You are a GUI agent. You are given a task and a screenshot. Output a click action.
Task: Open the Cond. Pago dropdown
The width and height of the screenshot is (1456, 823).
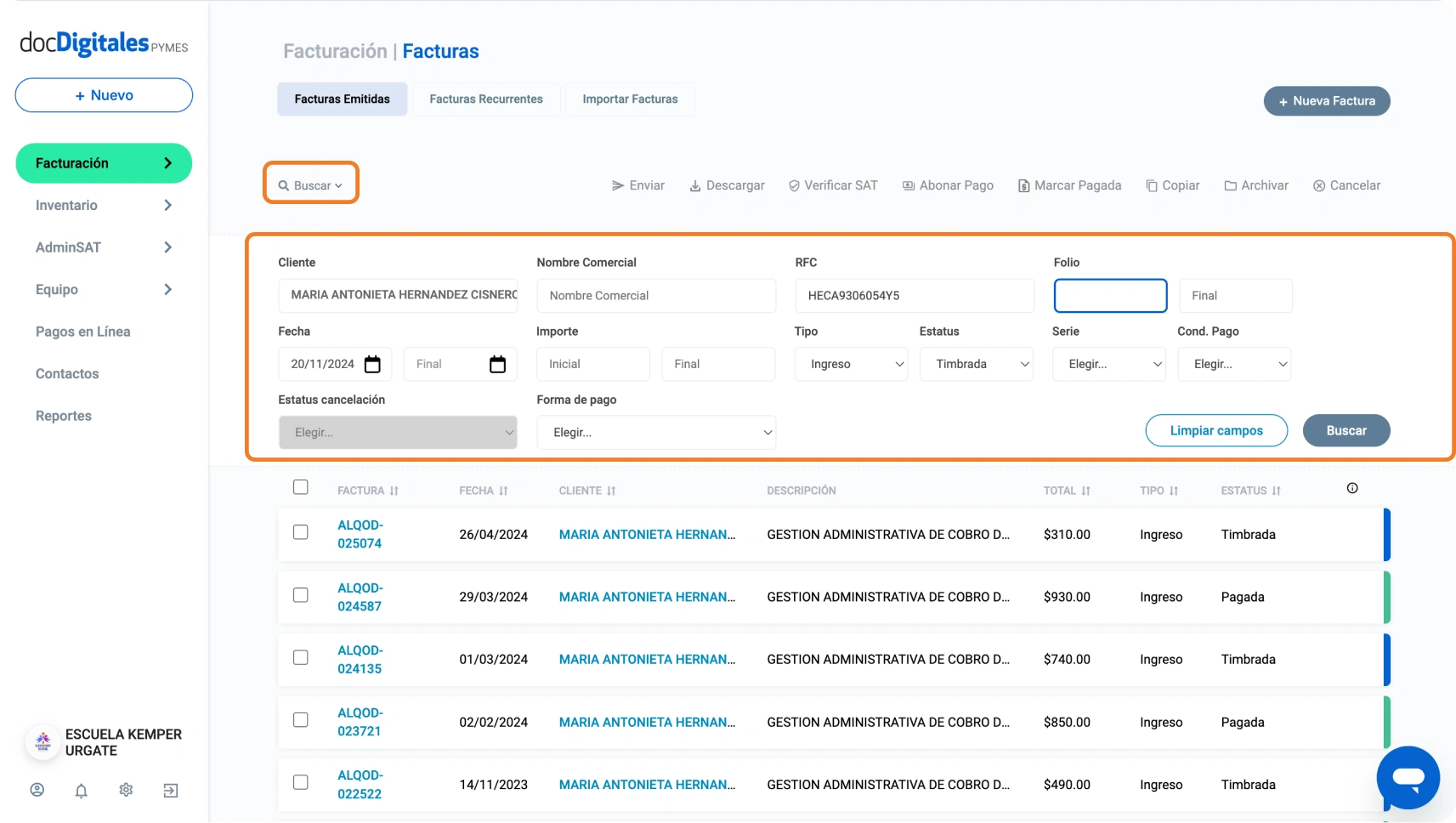tap(1235, 364)
